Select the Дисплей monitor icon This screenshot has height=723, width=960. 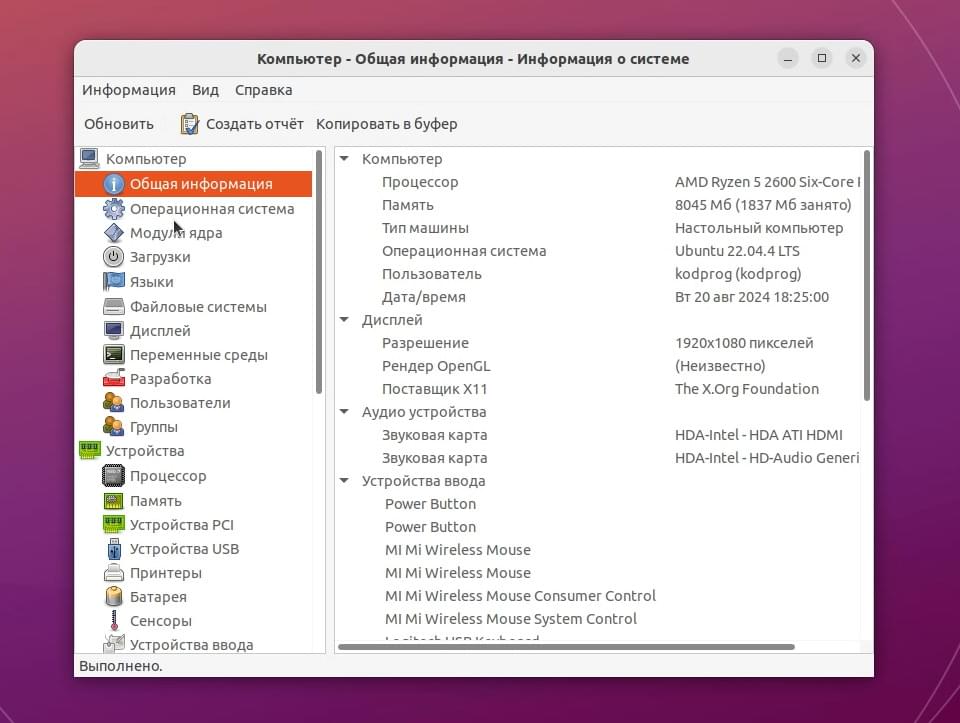[x=113, y=331]
